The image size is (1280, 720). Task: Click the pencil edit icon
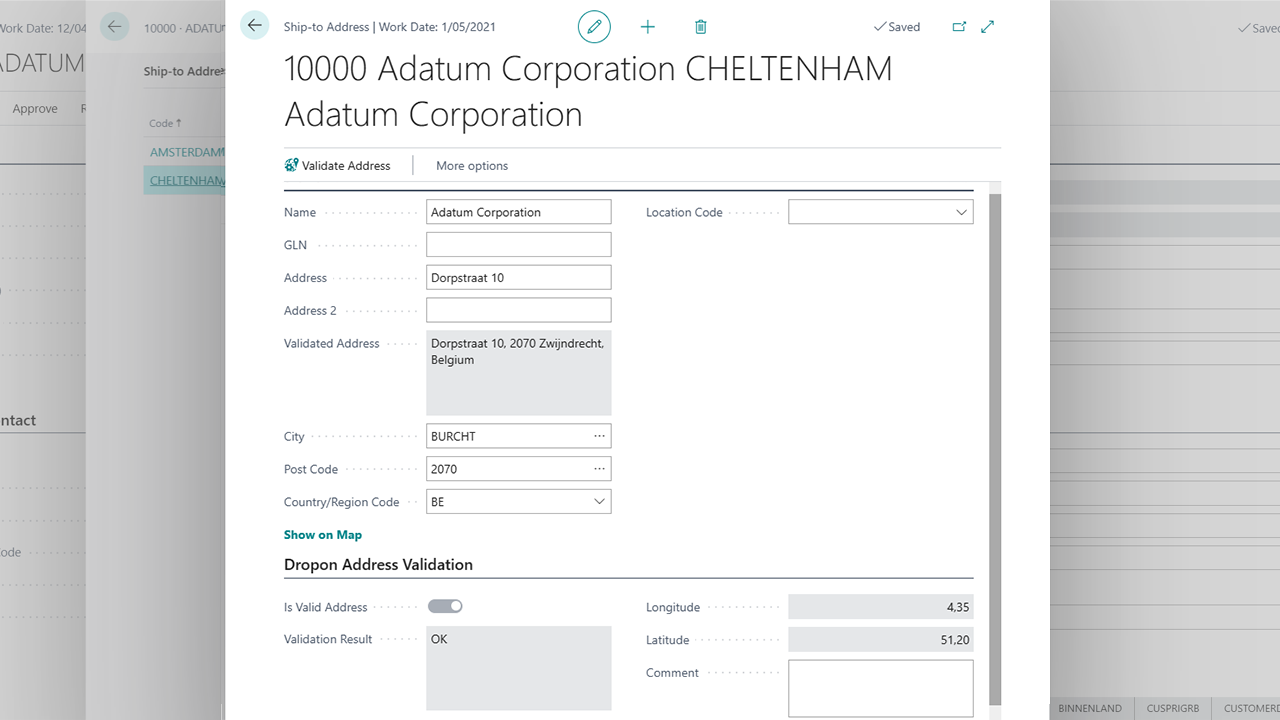(594, 27)
